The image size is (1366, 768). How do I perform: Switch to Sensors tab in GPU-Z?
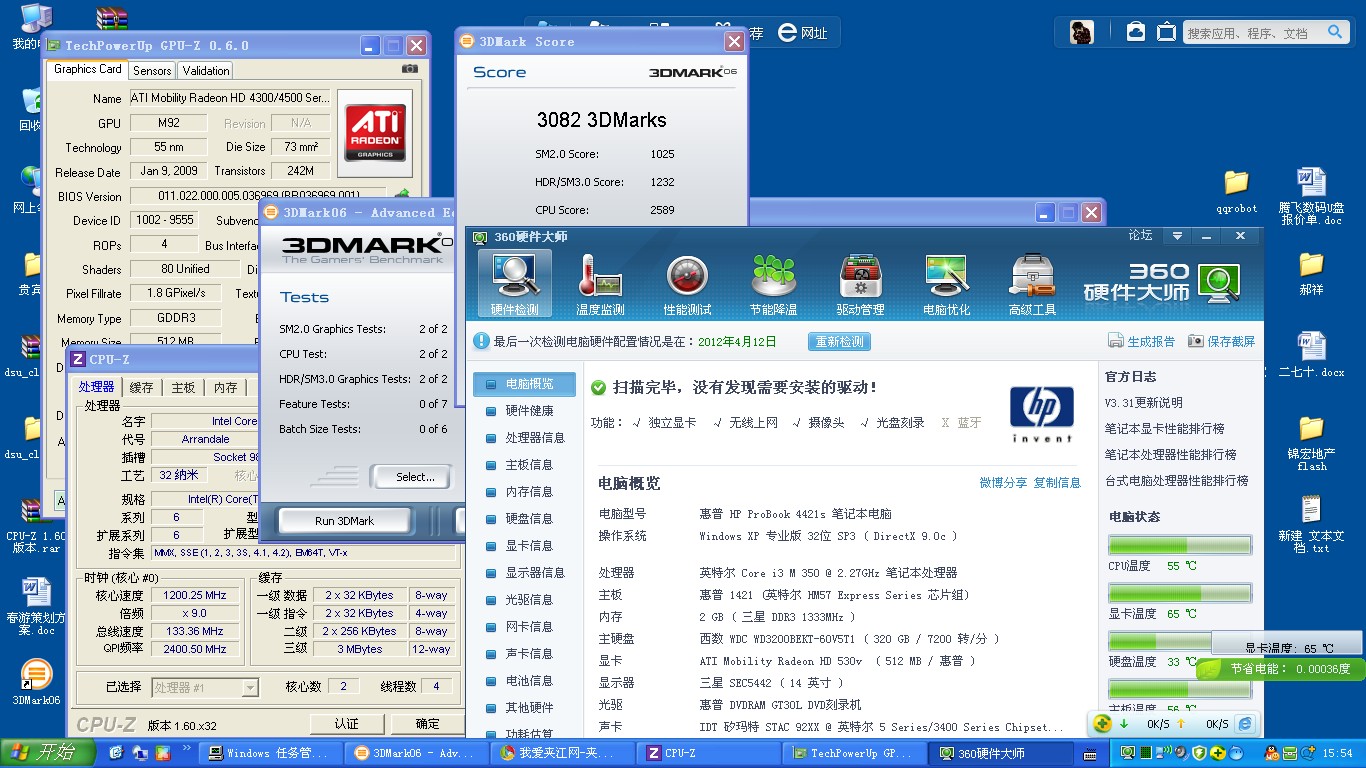(152, 71)
